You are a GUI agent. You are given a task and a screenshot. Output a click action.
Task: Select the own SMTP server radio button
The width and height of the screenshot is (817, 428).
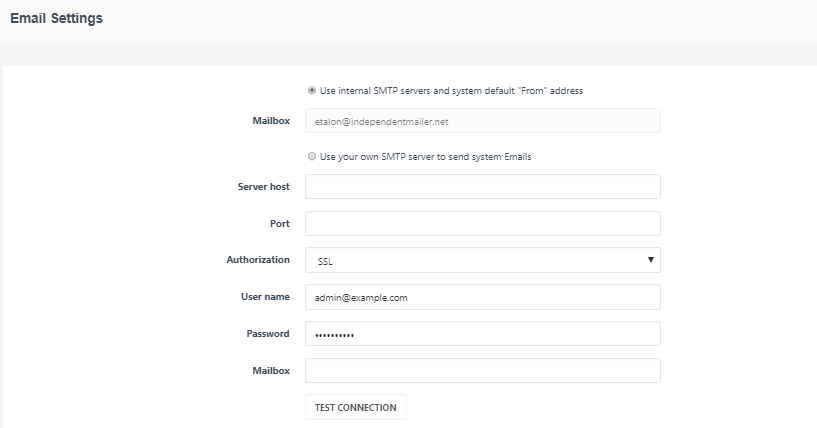coord(312,156)
